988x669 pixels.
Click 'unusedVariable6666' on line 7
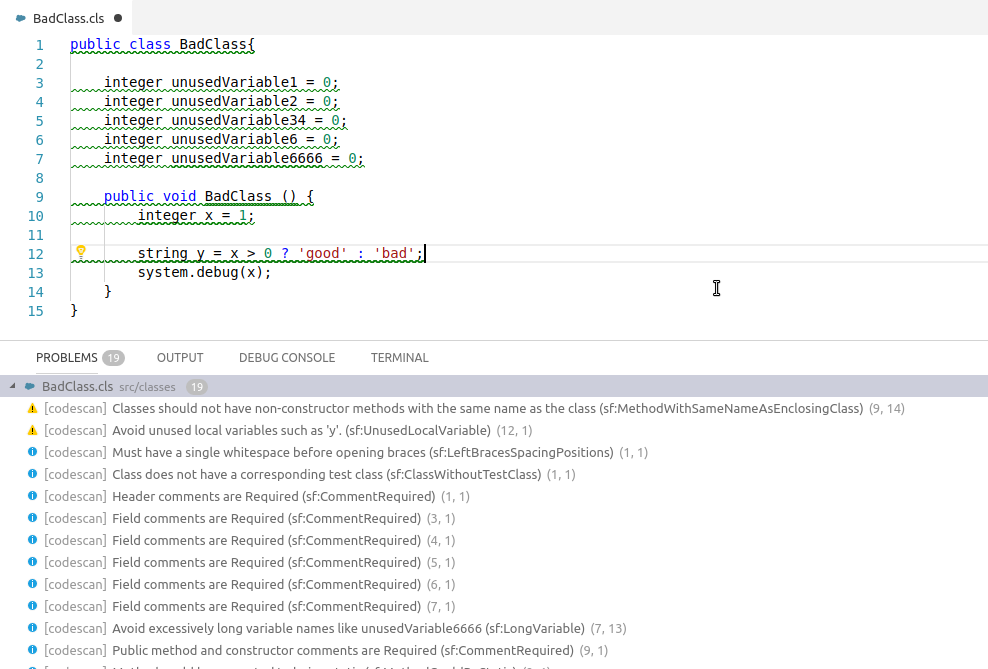tap(247, 158)
